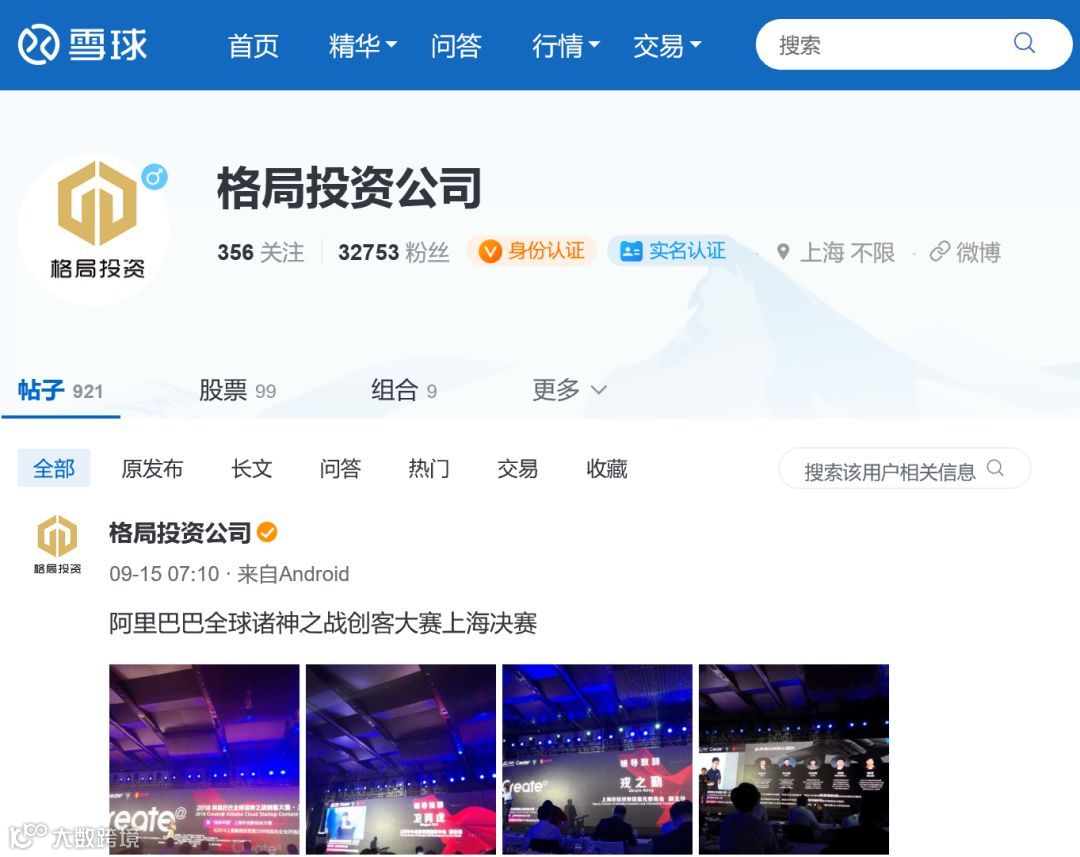The height and width of the screenshot is (857, 1080).
Task: Switch to the 组合 9 tab
Action: click(404, 391)
